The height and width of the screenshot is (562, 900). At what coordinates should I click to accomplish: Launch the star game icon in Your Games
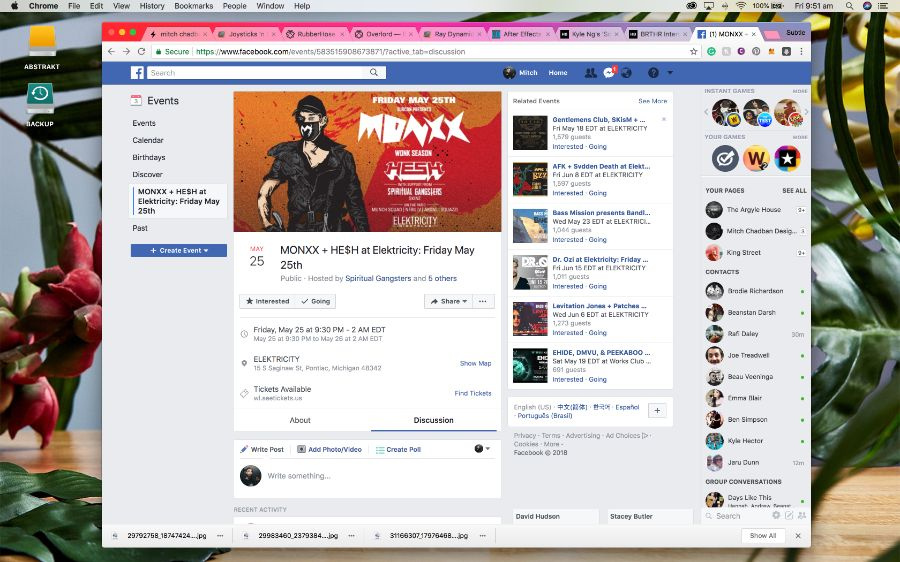[x=788, y=158]
